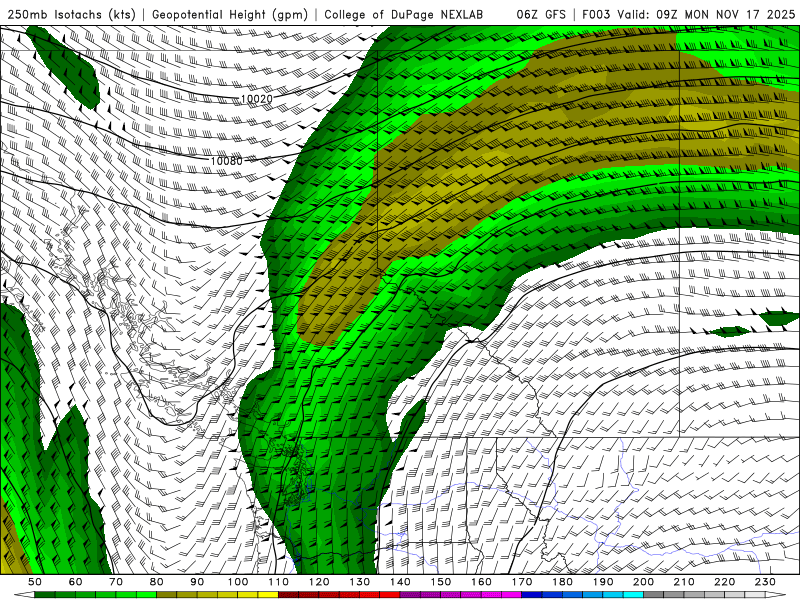Viewport: 800px width, 600px height.
Task: Select the dark red swatch just after 110
Action: (288, 595)
